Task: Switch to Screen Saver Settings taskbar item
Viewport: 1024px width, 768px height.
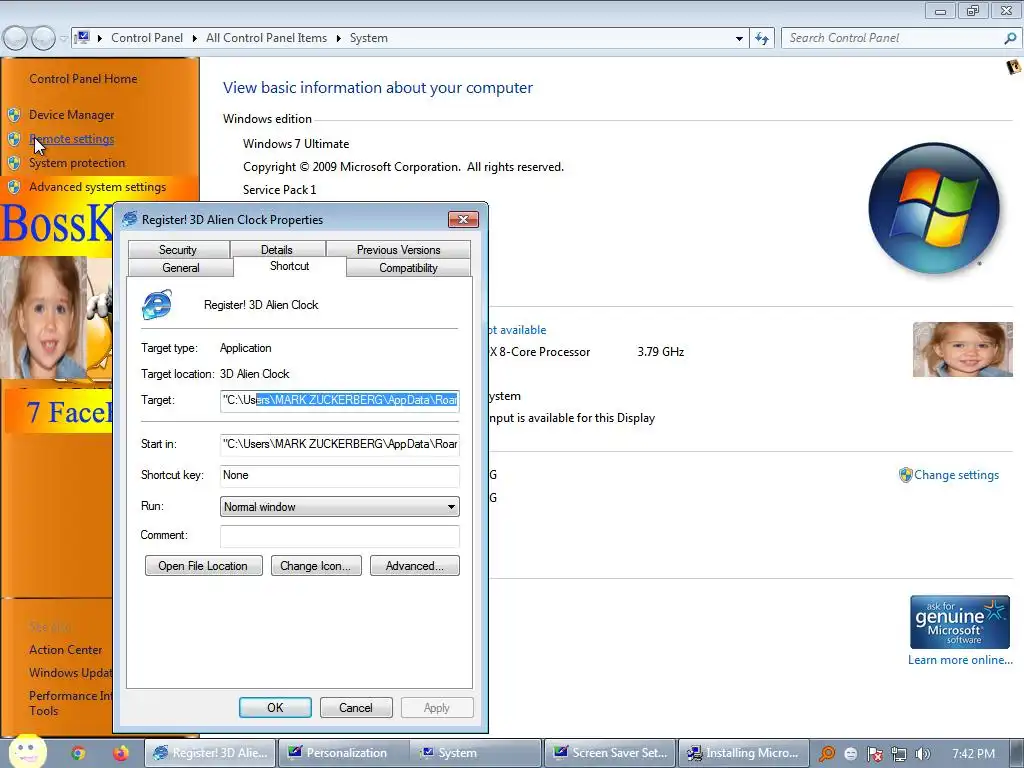Action: (x=610, y=753)
